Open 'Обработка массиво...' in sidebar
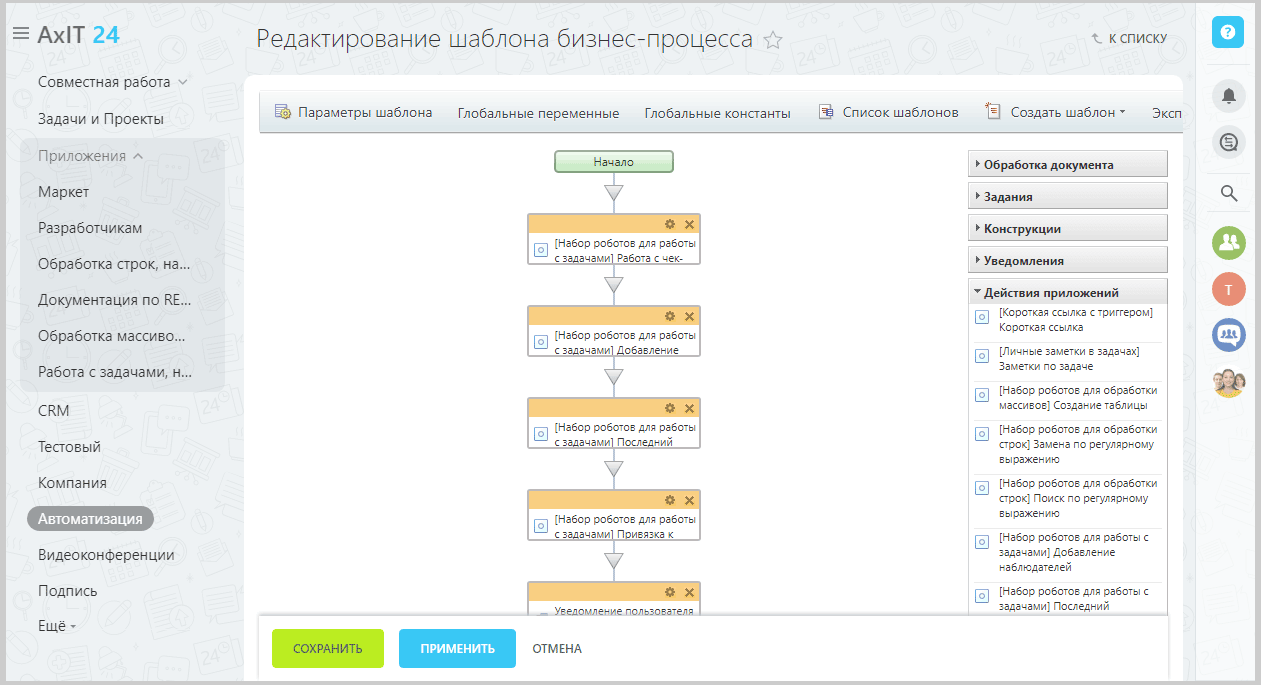Screen dimensions: 1261x685 [x=112, y=335]
